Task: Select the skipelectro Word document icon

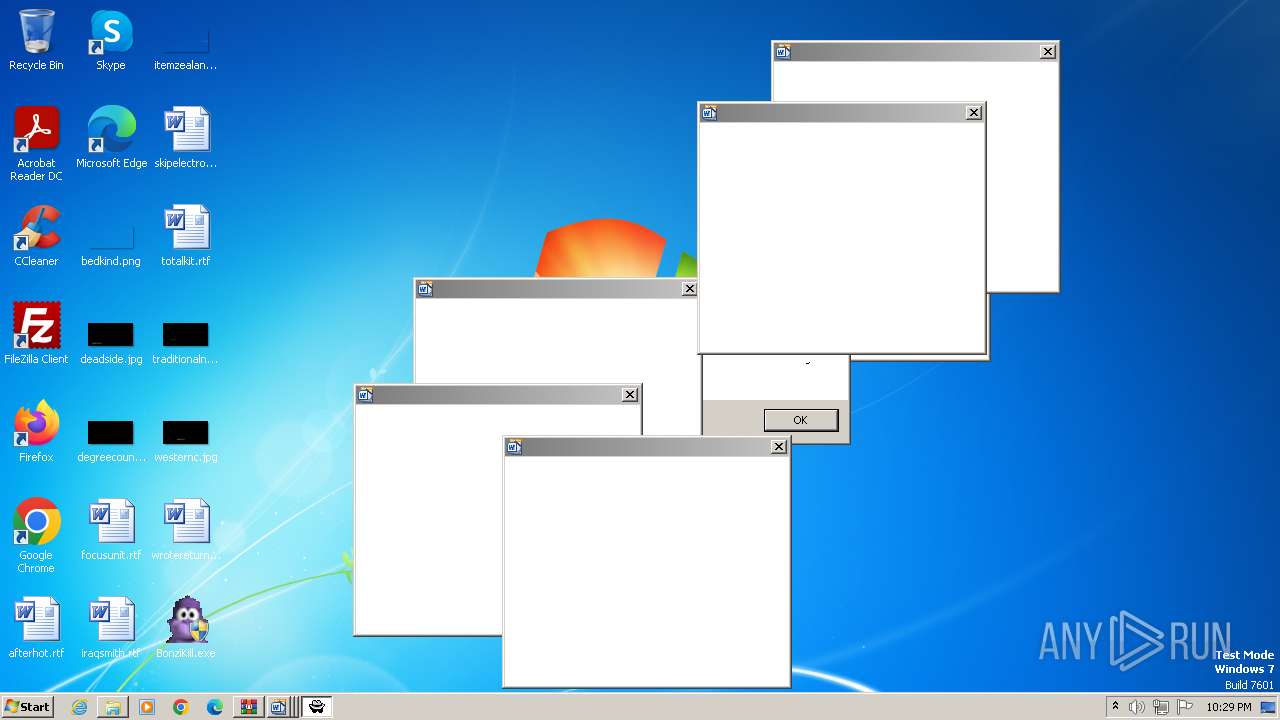Action: pyautogui.click(x=186, y=138)
